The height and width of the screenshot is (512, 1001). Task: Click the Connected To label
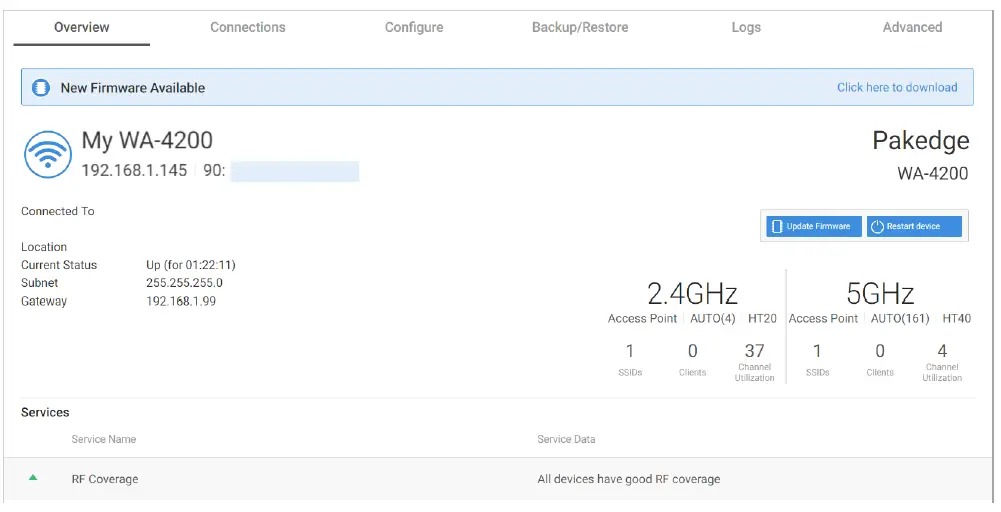[x=57, y=211]
